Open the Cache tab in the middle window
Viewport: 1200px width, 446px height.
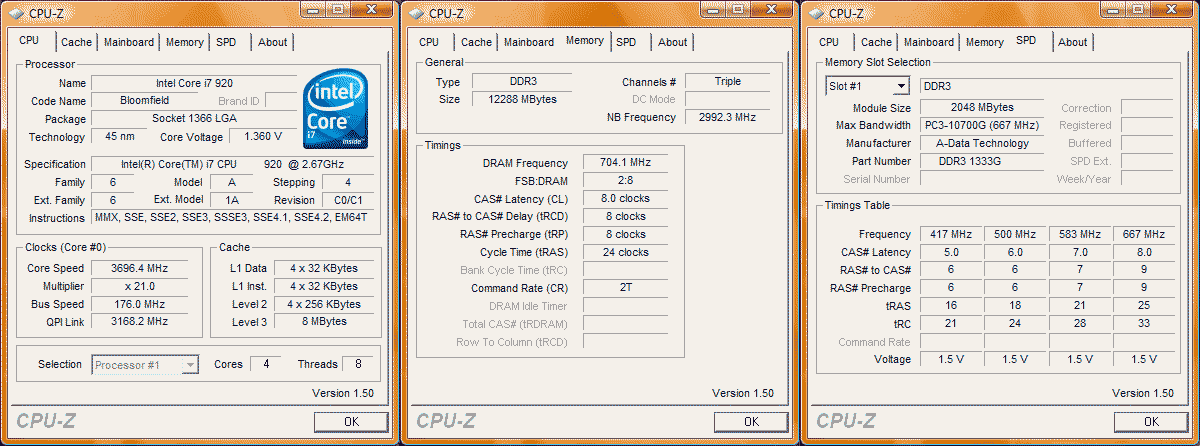tap(477, 42)
